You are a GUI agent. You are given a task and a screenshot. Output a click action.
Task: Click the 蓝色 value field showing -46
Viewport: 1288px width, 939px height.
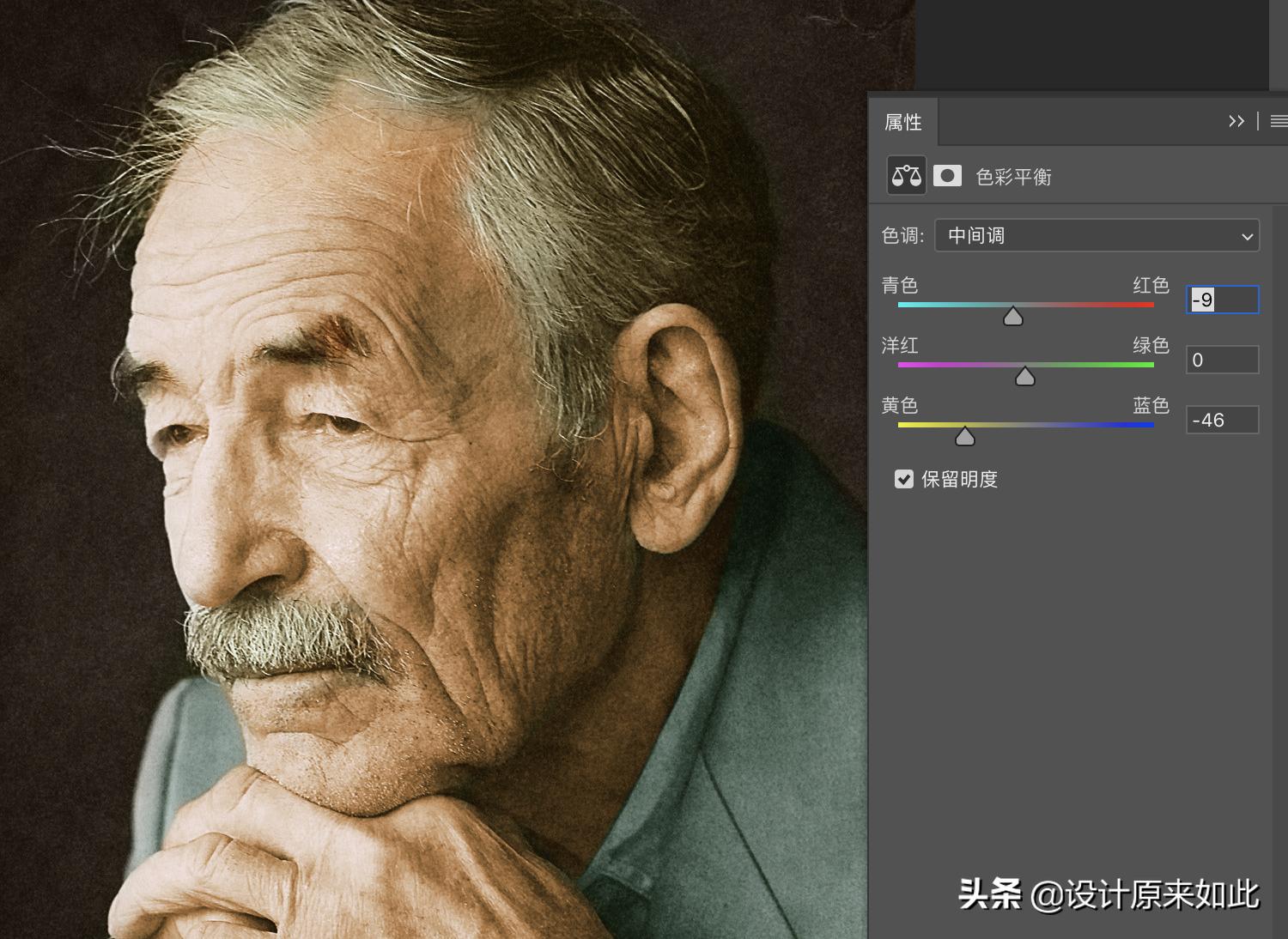coord(1221,420)
